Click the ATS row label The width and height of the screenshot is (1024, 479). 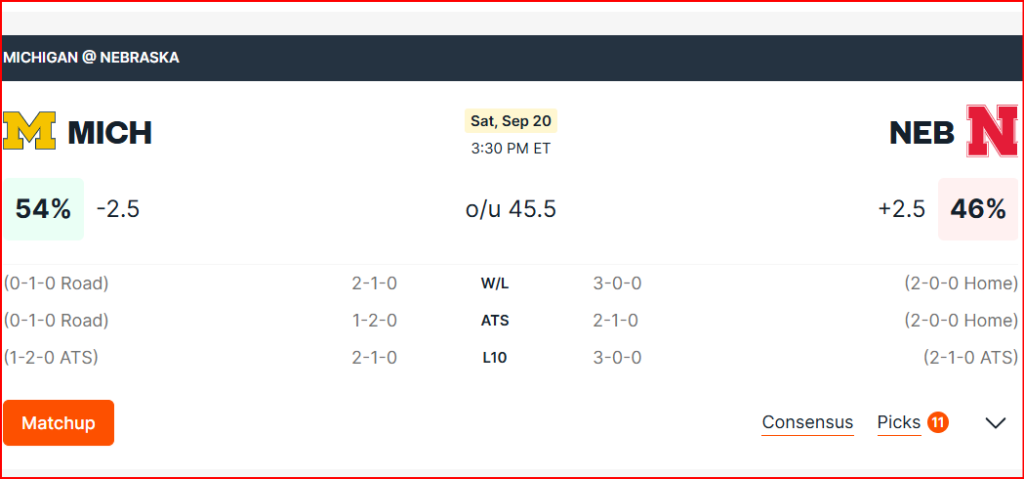495,321
